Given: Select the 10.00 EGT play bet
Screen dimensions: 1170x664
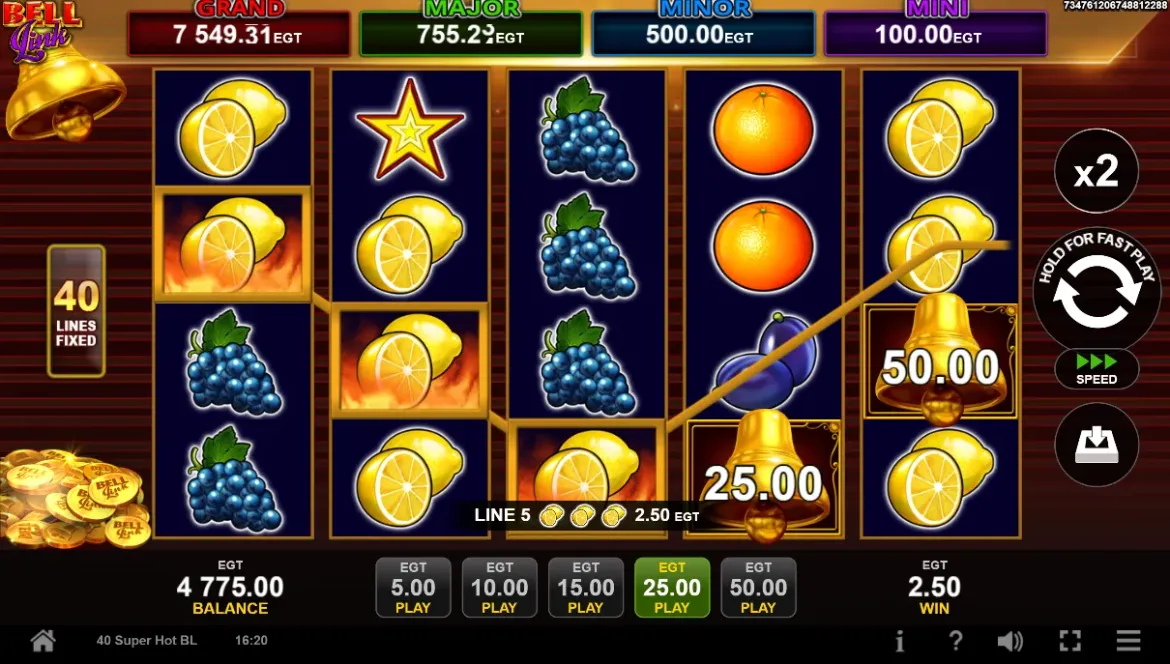Looking at the screenshot, I should [x=499, y=587].
